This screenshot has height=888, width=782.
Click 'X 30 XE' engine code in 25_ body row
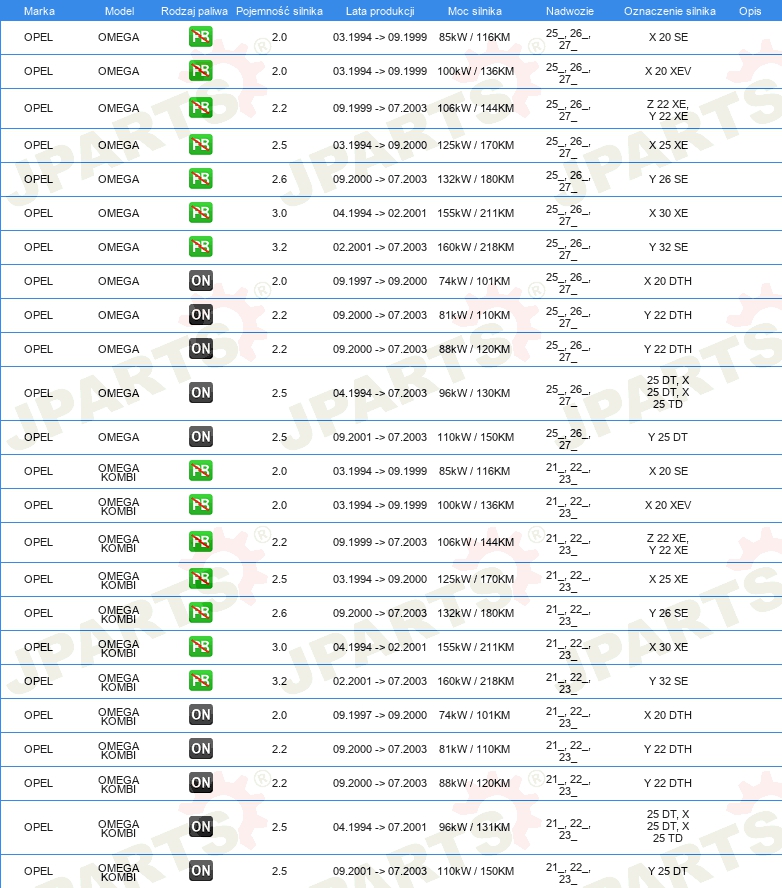[668, 213]
